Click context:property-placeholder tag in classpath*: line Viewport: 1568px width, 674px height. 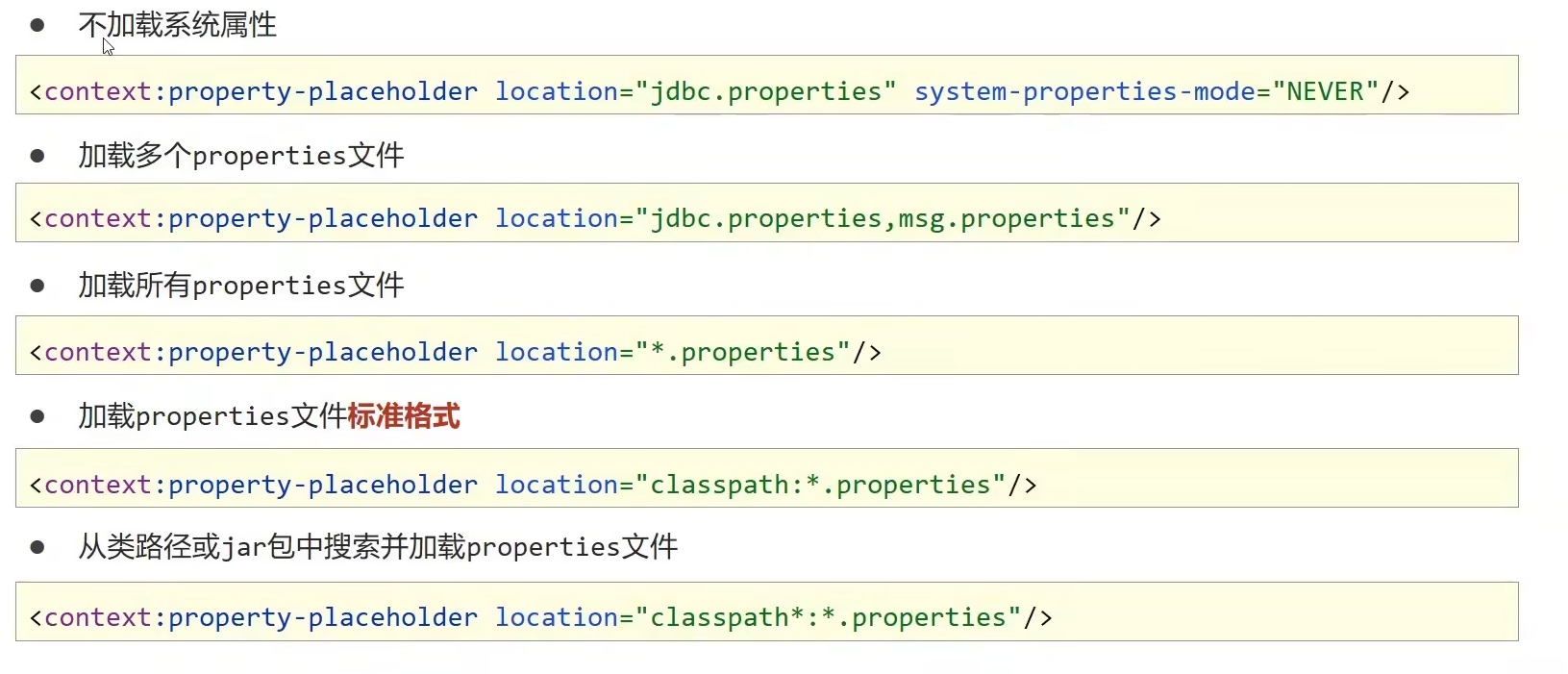point(261,618)
